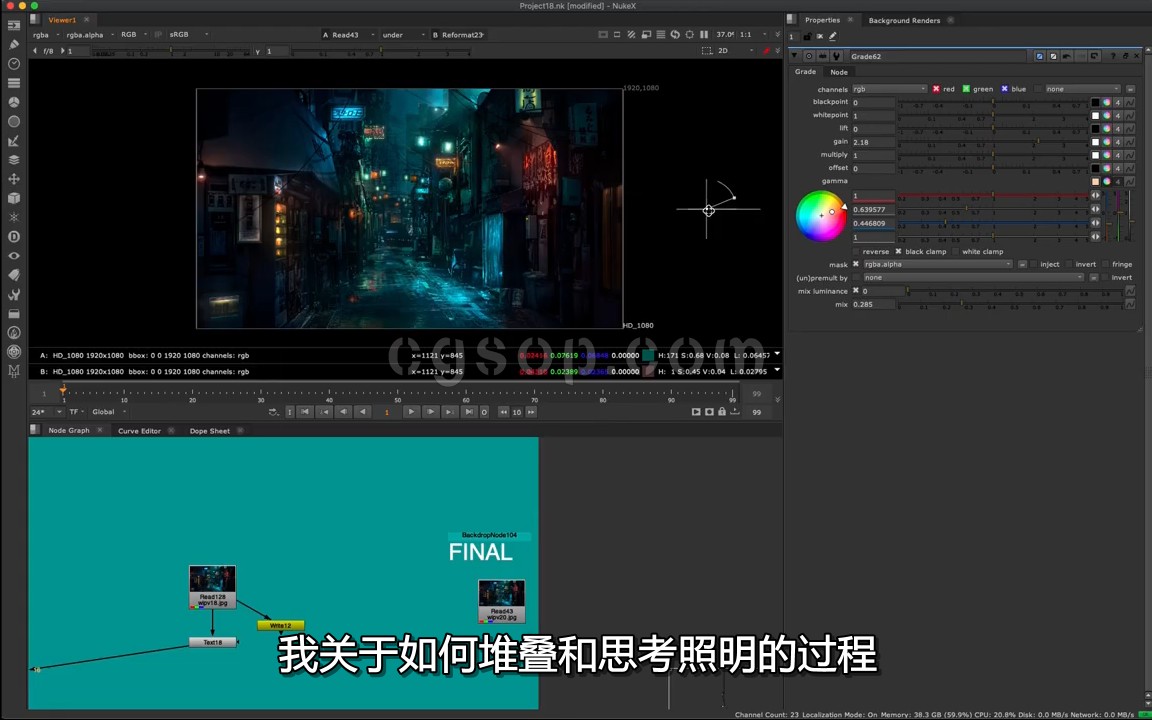The width and height of the screenshot is (1152, 720).
Task: Click the gamma color wheel
Action: (x=821, y=216)
